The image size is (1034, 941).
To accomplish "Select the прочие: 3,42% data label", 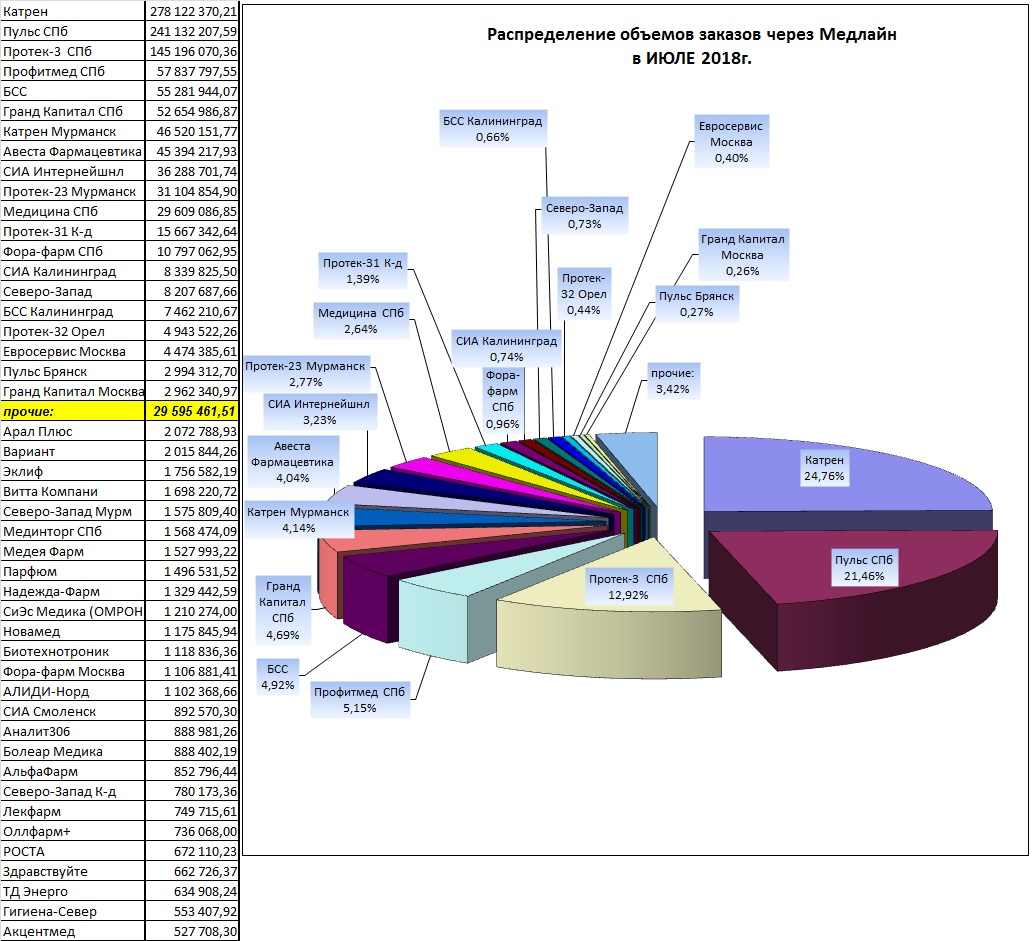I will pos(673,381).
